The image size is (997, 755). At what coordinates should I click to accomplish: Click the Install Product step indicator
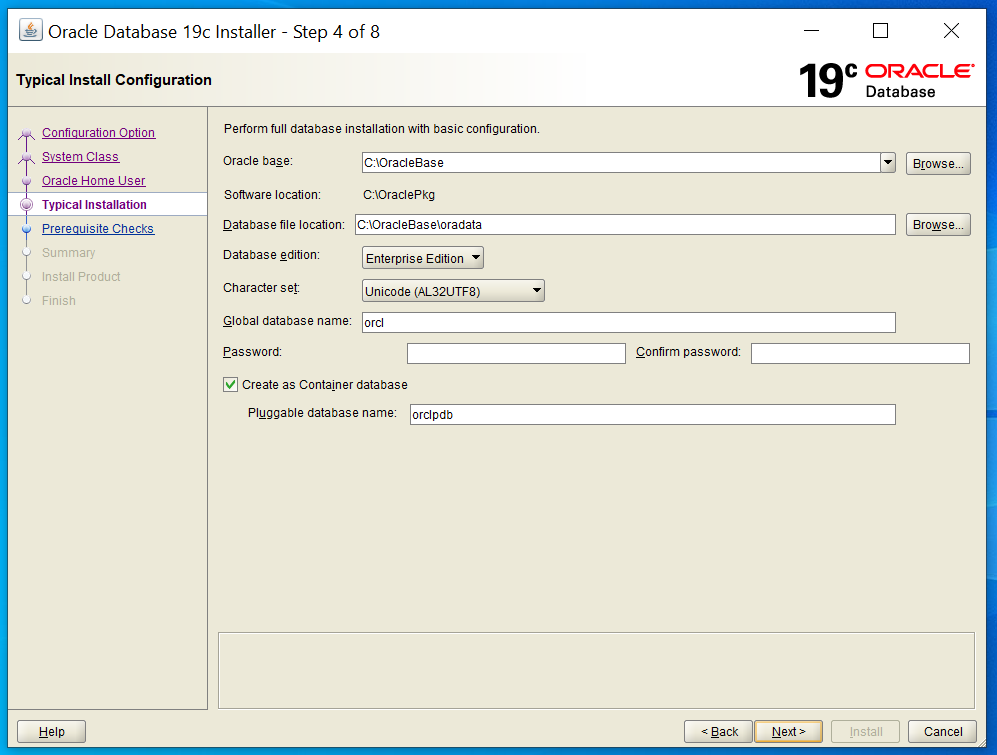(x=27, y=276)
